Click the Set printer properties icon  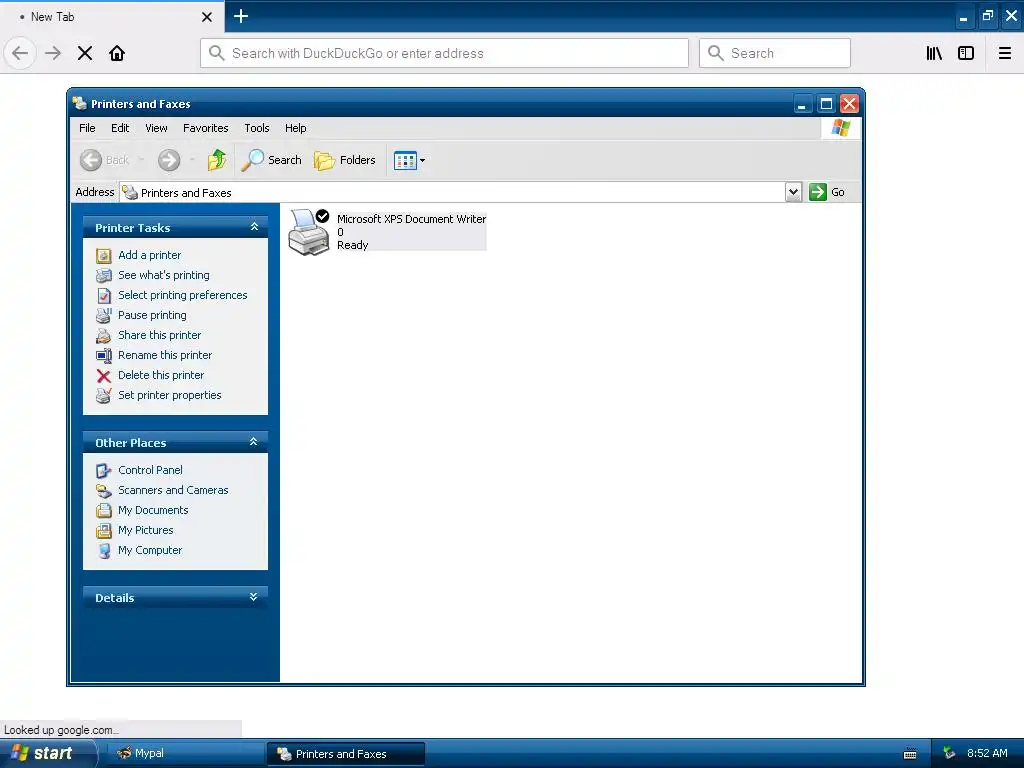click(x=103, y=396)
